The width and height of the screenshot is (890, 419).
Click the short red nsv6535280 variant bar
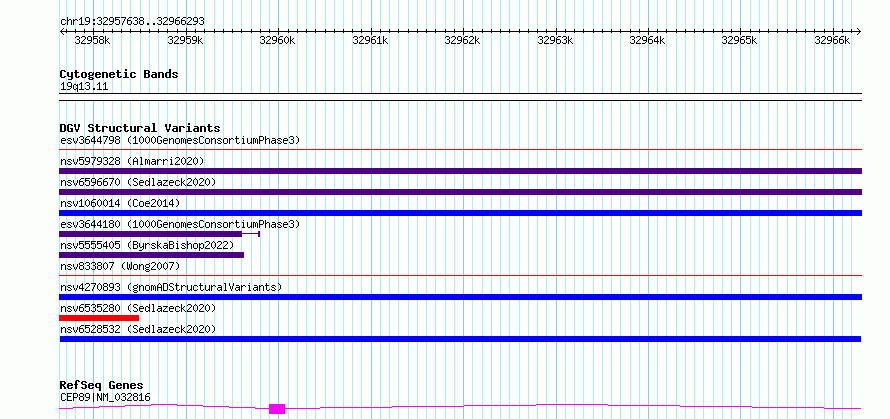coord(99,318)
